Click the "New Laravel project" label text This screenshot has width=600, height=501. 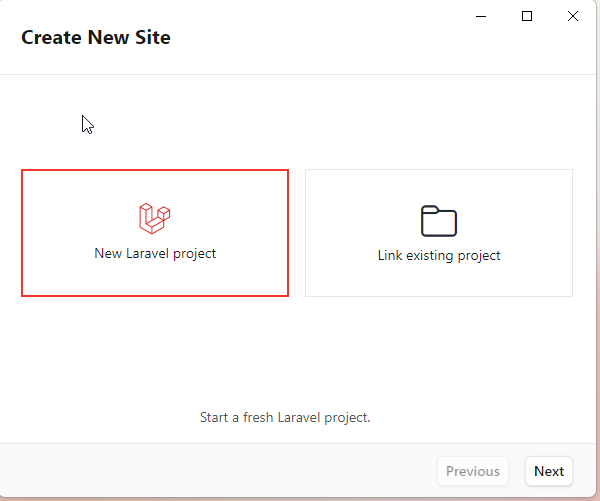point(155,254)
